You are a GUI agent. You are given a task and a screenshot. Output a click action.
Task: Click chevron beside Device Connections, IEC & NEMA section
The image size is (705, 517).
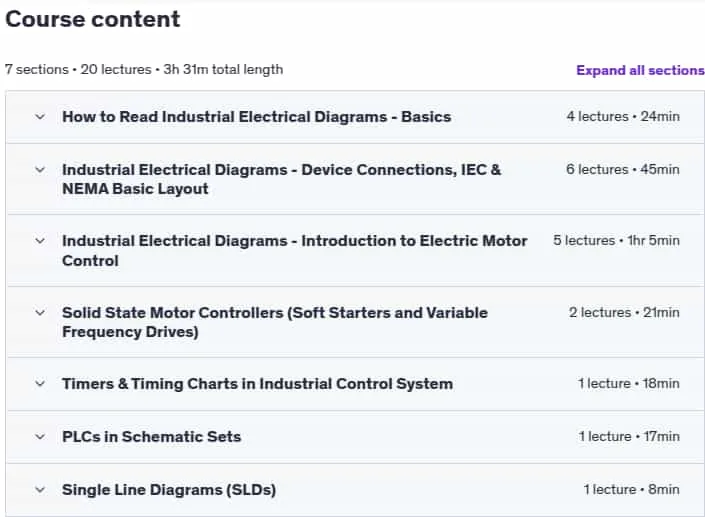coord(40,170)
